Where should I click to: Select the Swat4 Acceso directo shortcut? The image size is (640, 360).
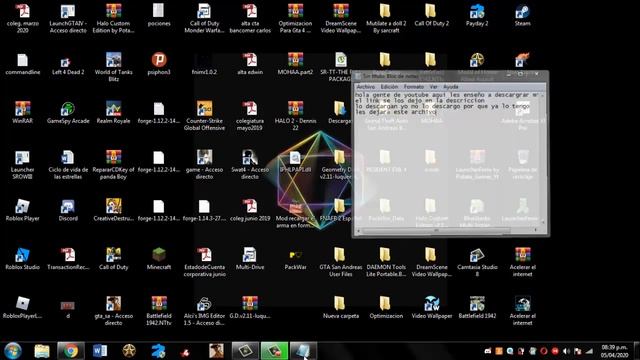pyautogui.click(x=250, y=164)
